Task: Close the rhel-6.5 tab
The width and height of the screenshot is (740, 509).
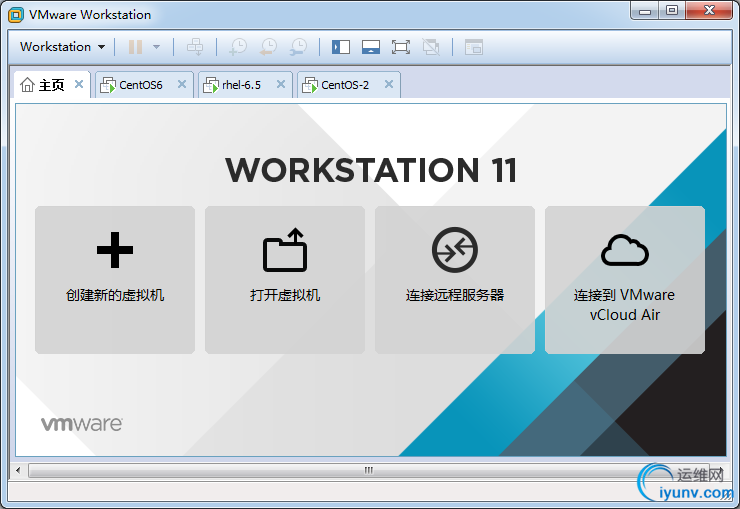Action: [x=281, y=84]
